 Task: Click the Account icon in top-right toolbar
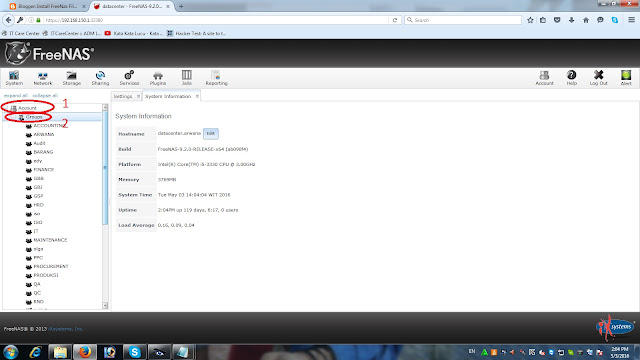click(x=544, y=78)
